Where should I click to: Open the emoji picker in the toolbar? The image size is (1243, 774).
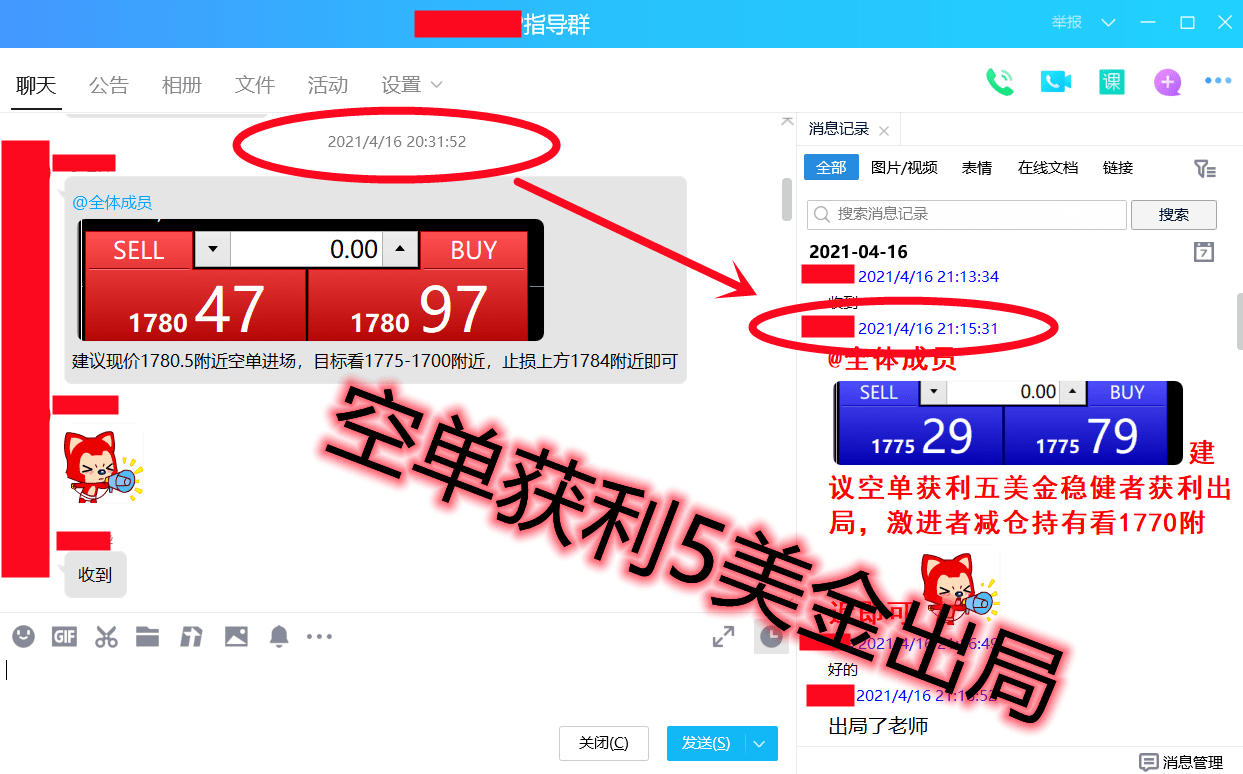[23, 636]
